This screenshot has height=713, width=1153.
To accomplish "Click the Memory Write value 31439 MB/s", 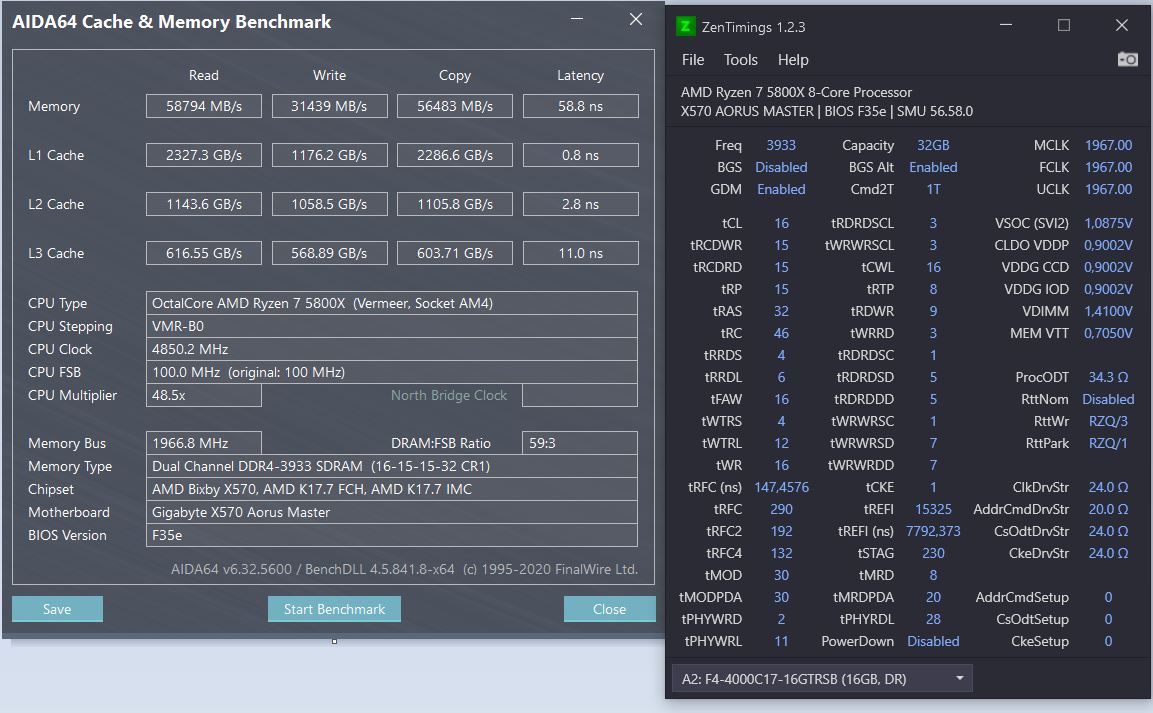I will 329,106.
